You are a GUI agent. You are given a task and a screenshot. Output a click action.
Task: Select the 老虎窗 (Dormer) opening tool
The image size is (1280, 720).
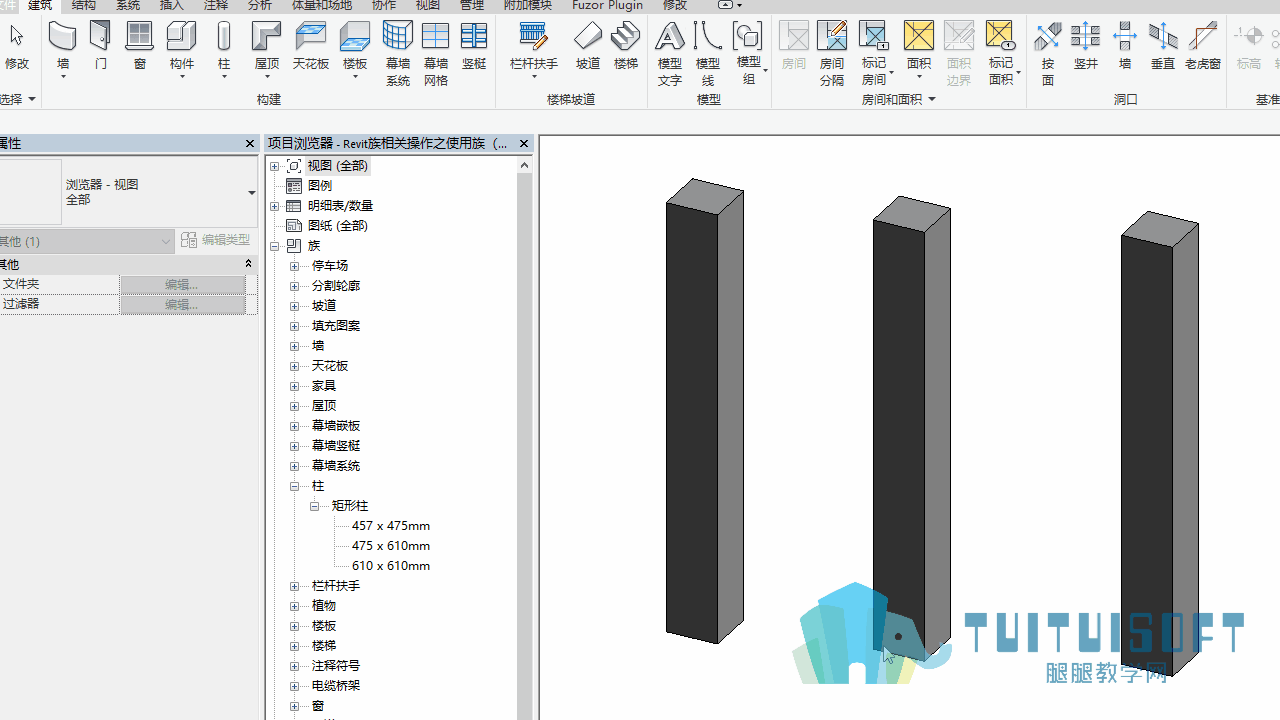(1202, 47)
